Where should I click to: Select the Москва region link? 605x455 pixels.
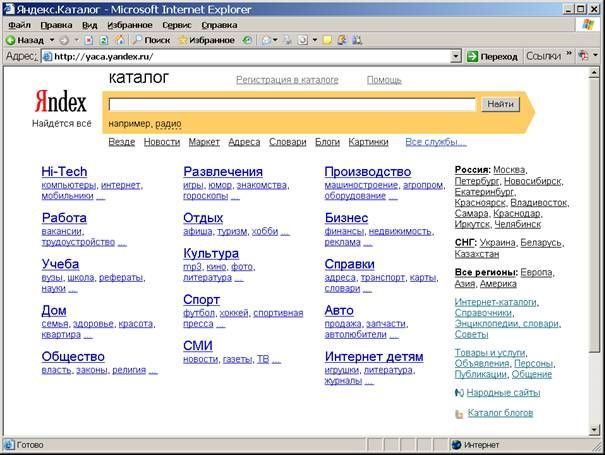tap(509, 170)
